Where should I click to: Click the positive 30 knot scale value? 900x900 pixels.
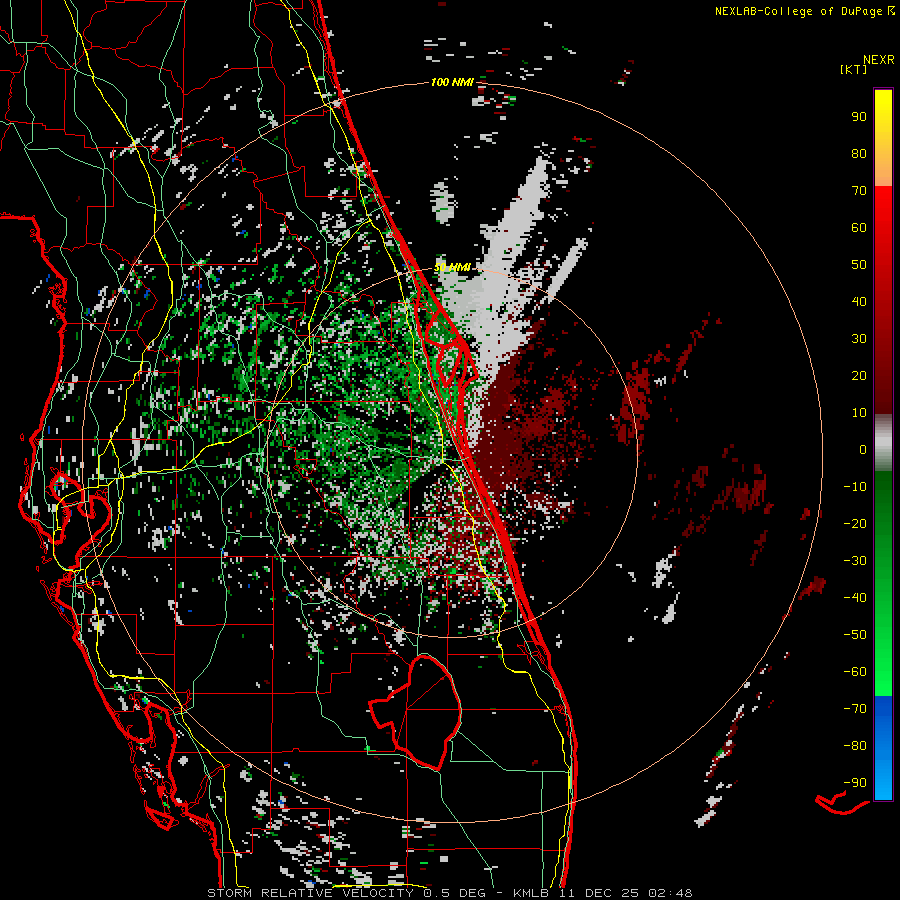click(x=859, y=339)
